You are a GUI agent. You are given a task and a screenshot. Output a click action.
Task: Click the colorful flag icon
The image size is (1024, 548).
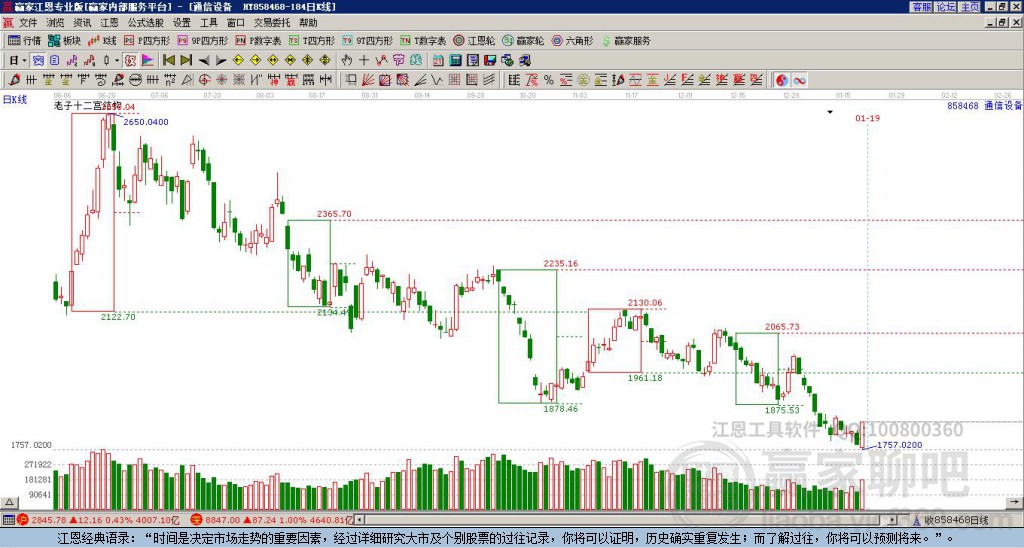tap(148, 61)
